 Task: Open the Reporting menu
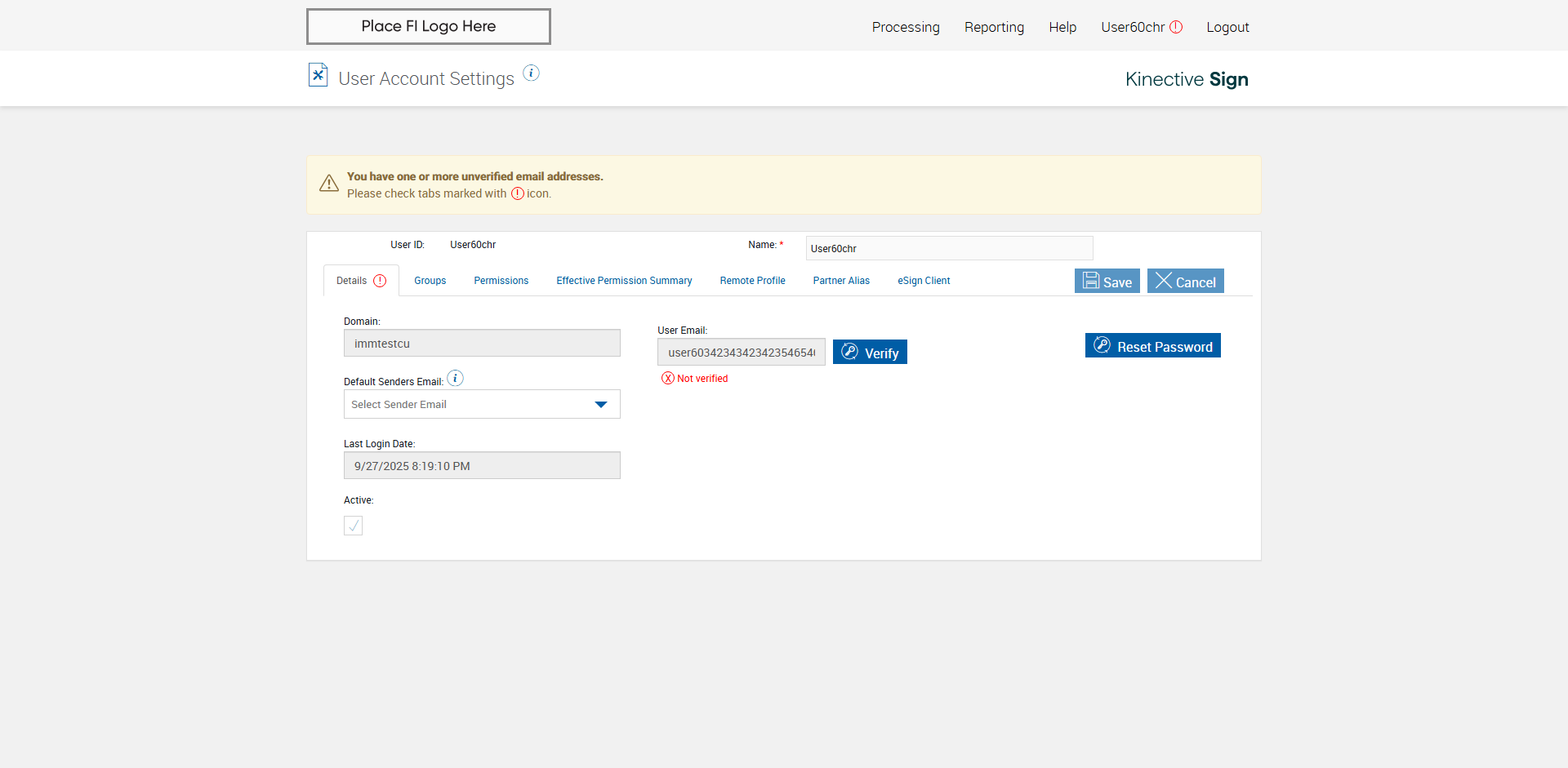click(x=994, y=27)
